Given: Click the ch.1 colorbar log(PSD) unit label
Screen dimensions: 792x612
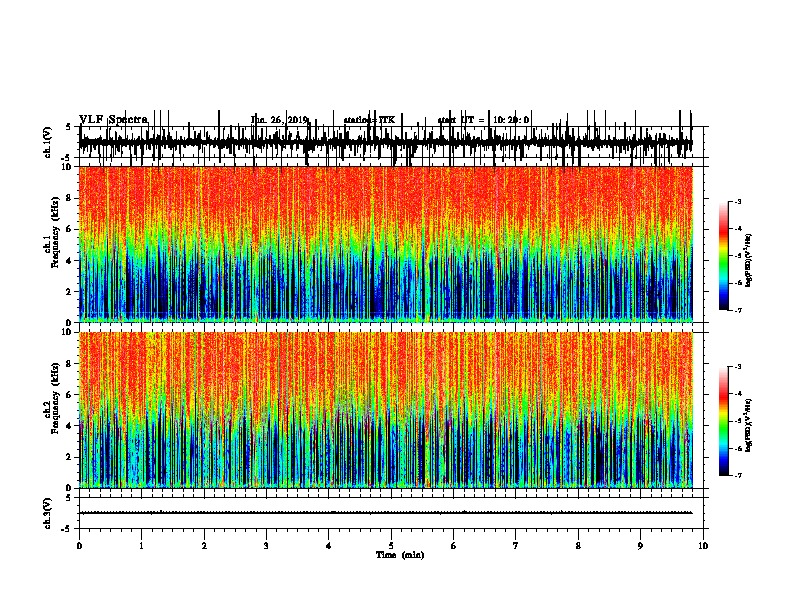Looking at the screenshot, I should point(749,261).
